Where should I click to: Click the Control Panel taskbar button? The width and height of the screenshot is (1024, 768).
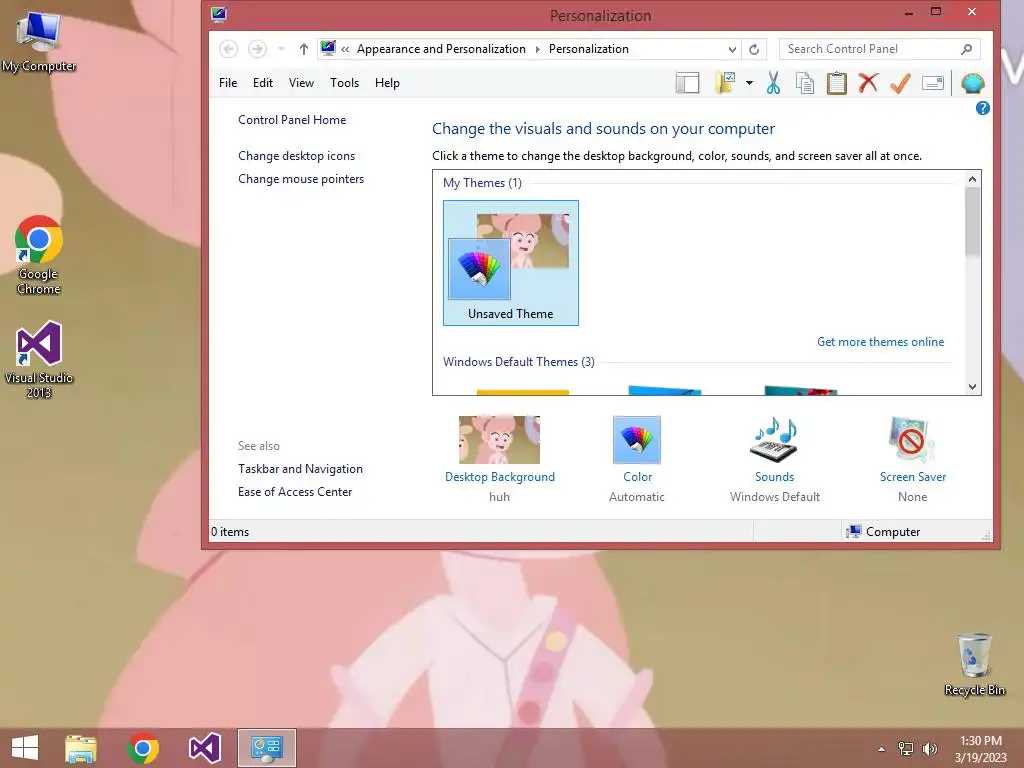[266, 748]
